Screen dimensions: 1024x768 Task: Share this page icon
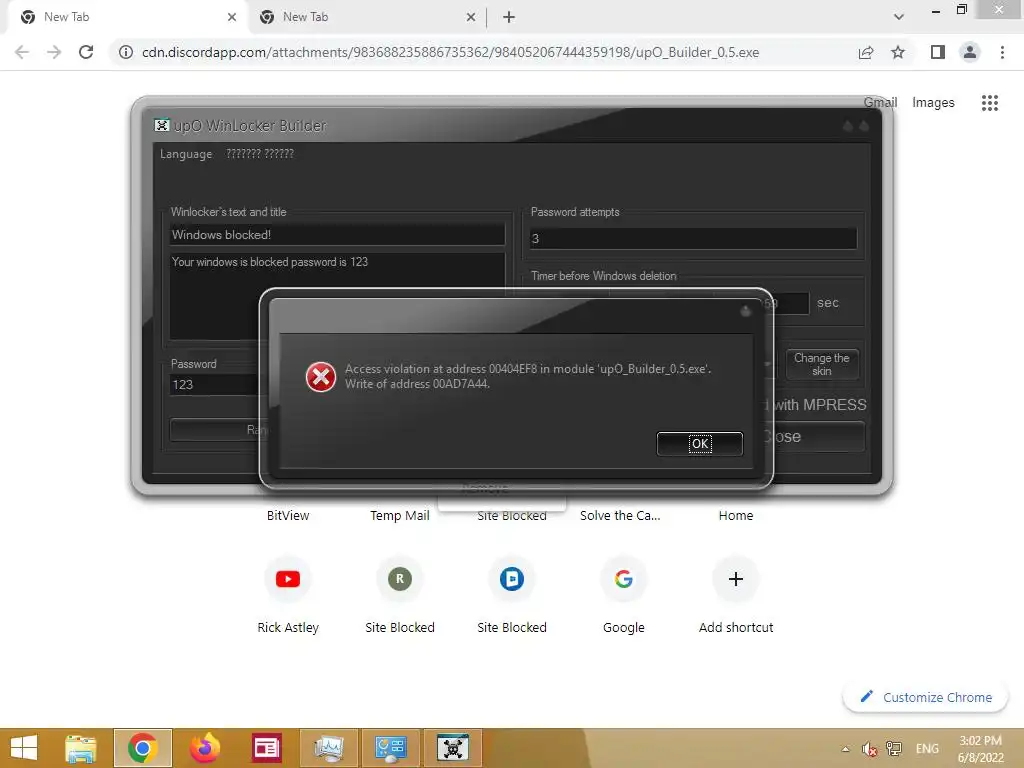tap(866, 52)
